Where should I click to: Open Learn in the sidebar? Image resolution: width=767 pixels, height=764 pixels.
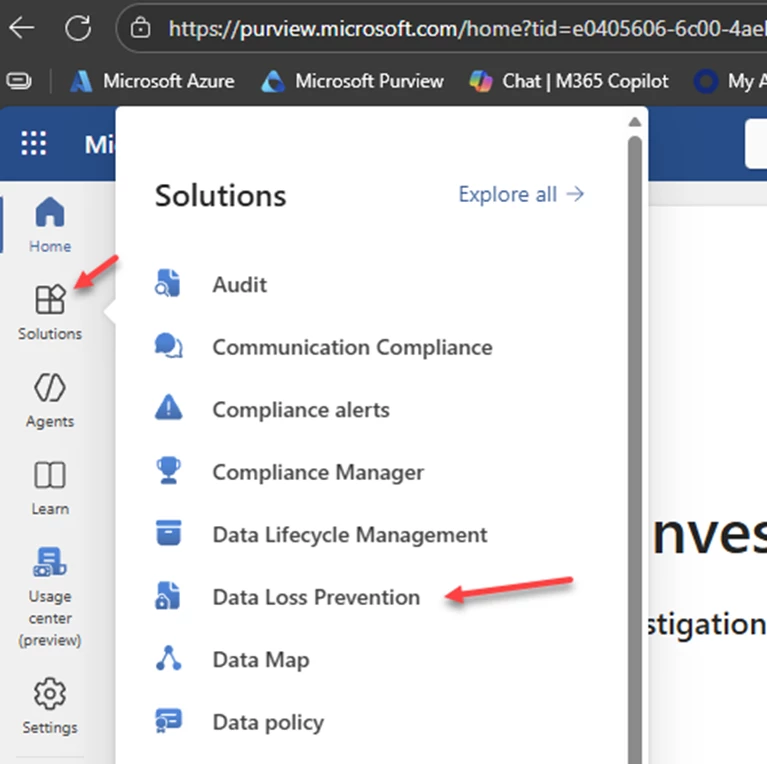[50, 488]
